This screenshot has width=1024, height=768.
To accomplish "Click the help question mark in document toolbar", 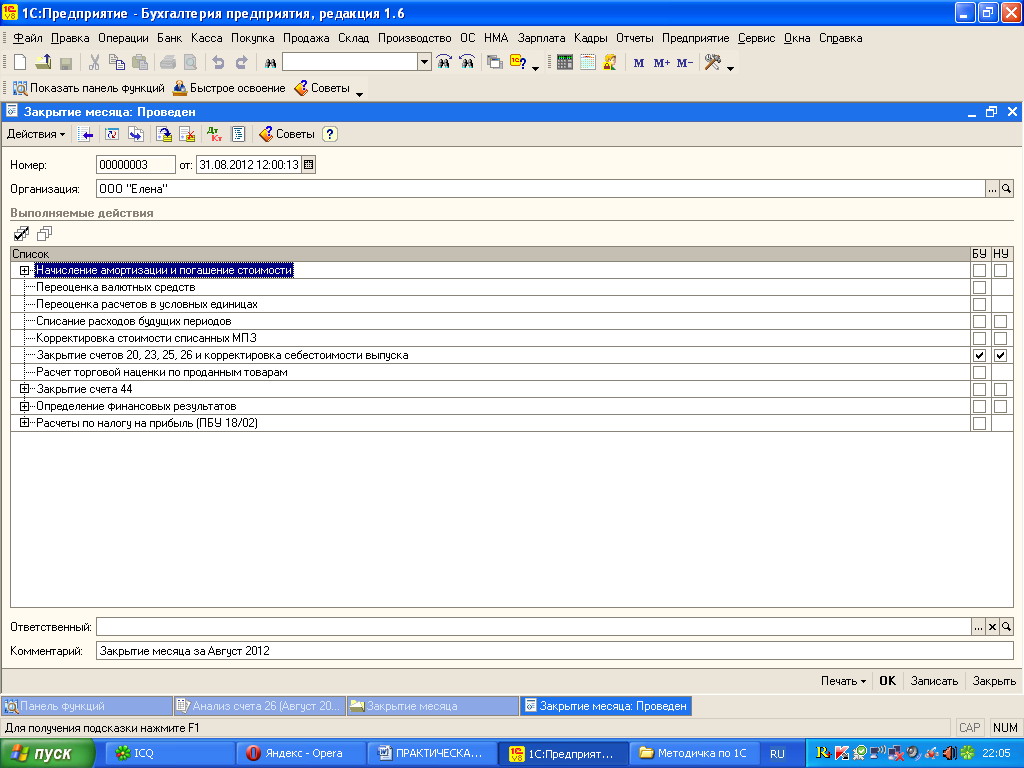I will (330, 134).
